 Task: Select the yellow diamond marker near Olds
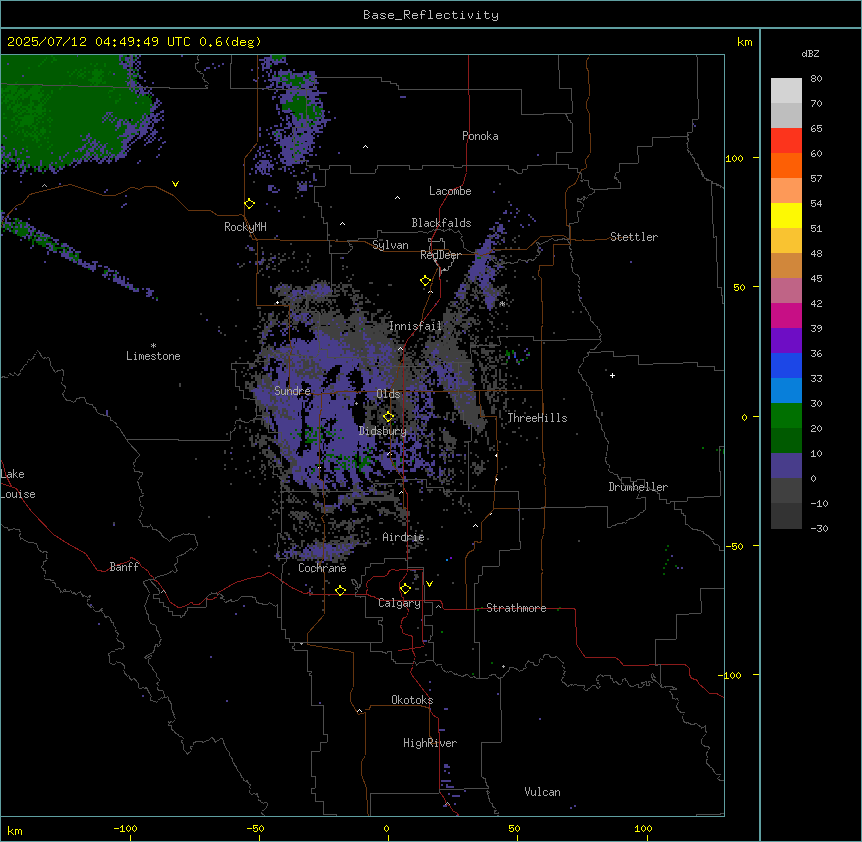(x=389, y=416)
